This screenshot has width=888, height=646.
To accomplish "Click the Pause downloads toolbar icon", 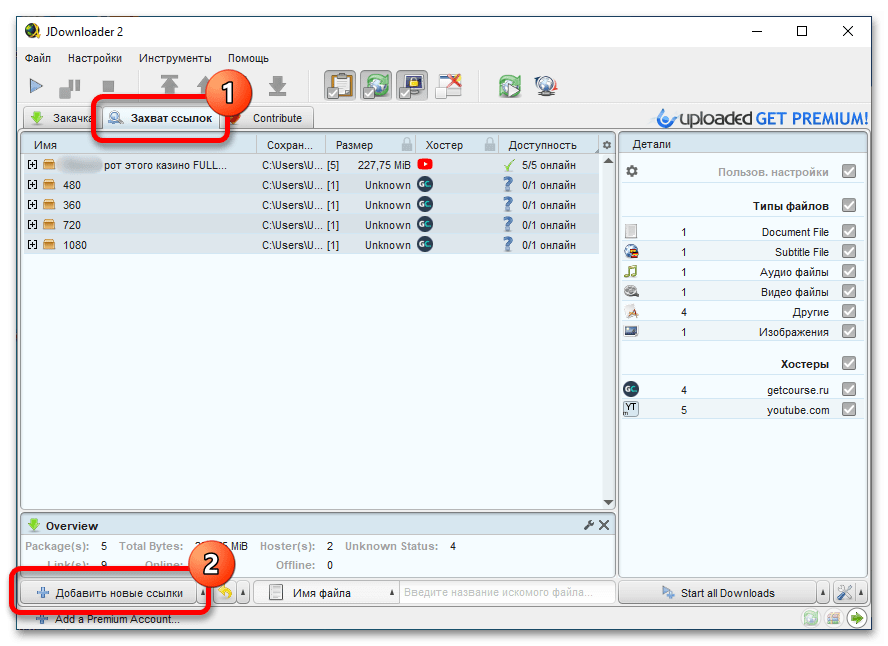I will (x=70, y=87).
